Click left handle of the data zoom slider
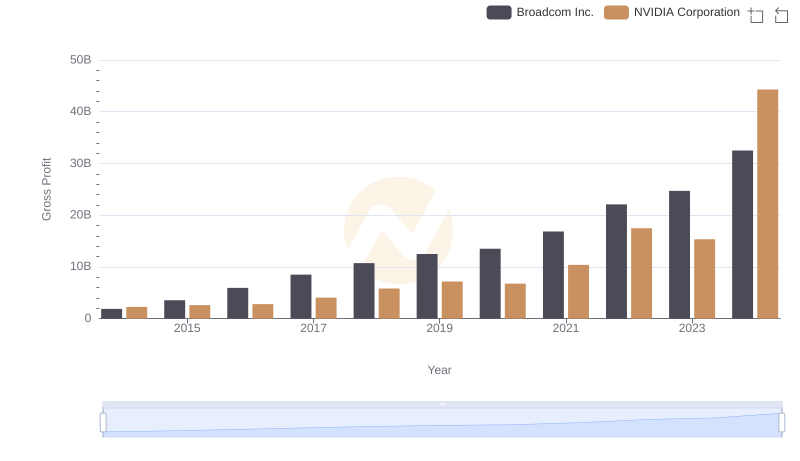Image resolution: width=800 pixels, height=461 pixels. 103,423
